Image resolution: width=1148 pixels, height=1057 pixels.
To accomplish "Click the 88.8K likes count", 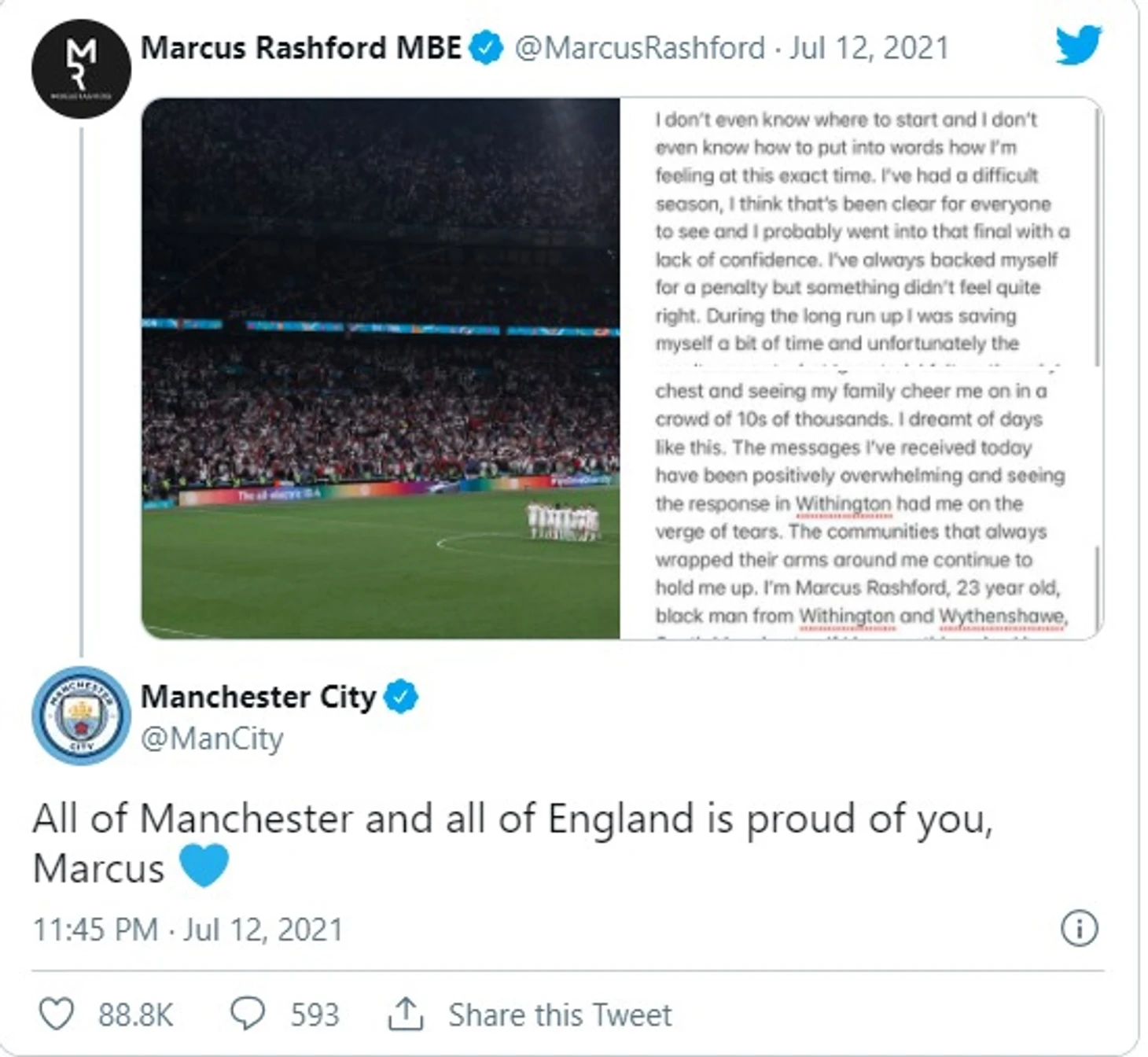I will 135,1015.
